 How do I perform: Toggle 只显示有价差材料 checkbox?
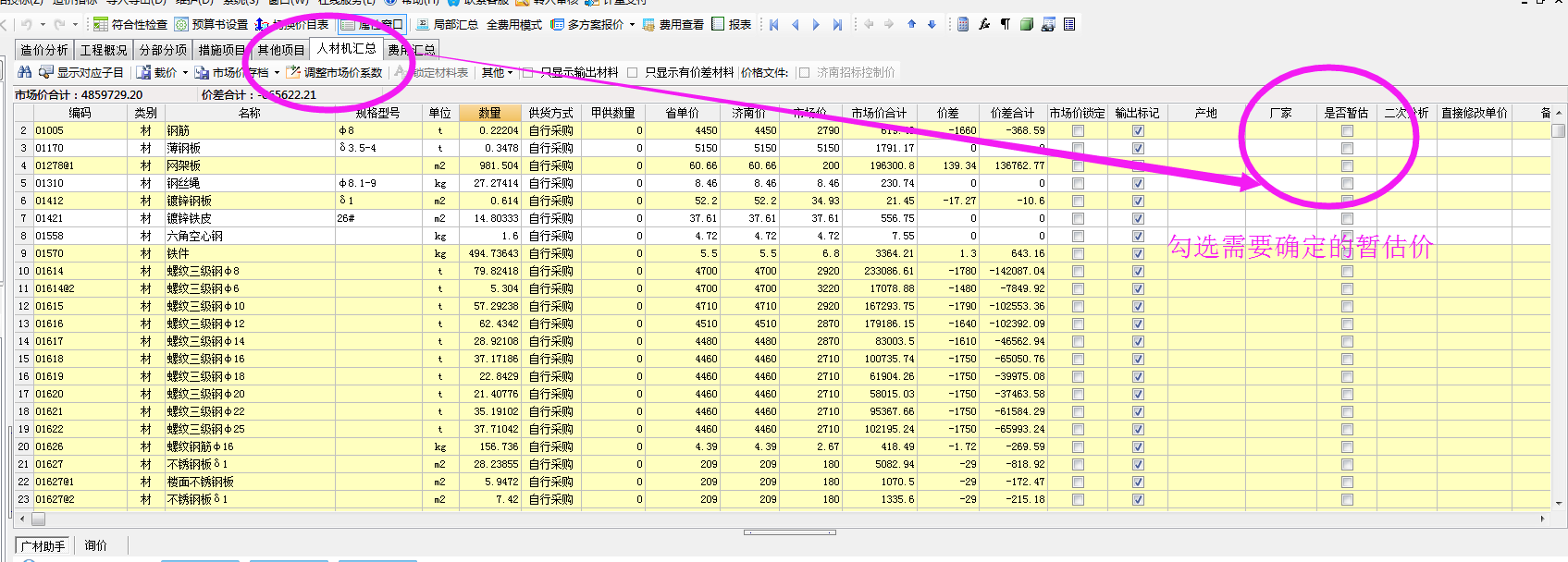(633, 72)
